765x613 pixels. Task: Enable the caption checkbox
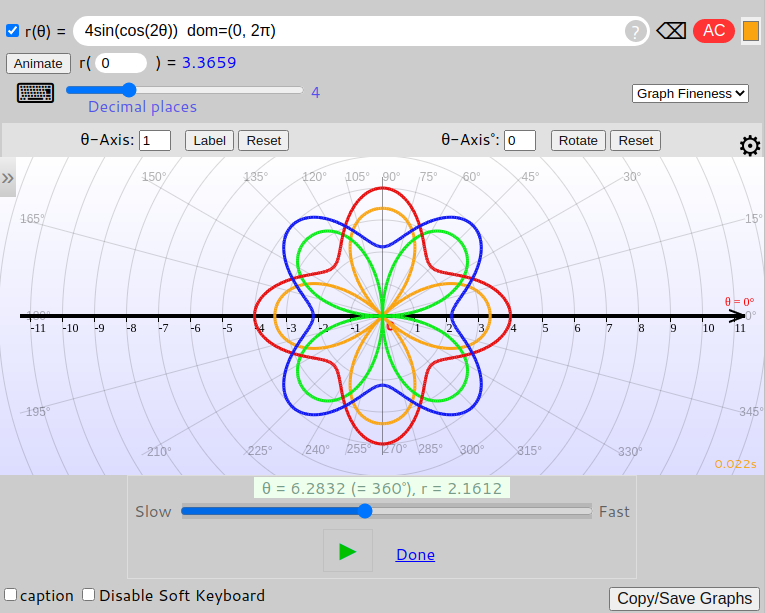pos(11,595)
